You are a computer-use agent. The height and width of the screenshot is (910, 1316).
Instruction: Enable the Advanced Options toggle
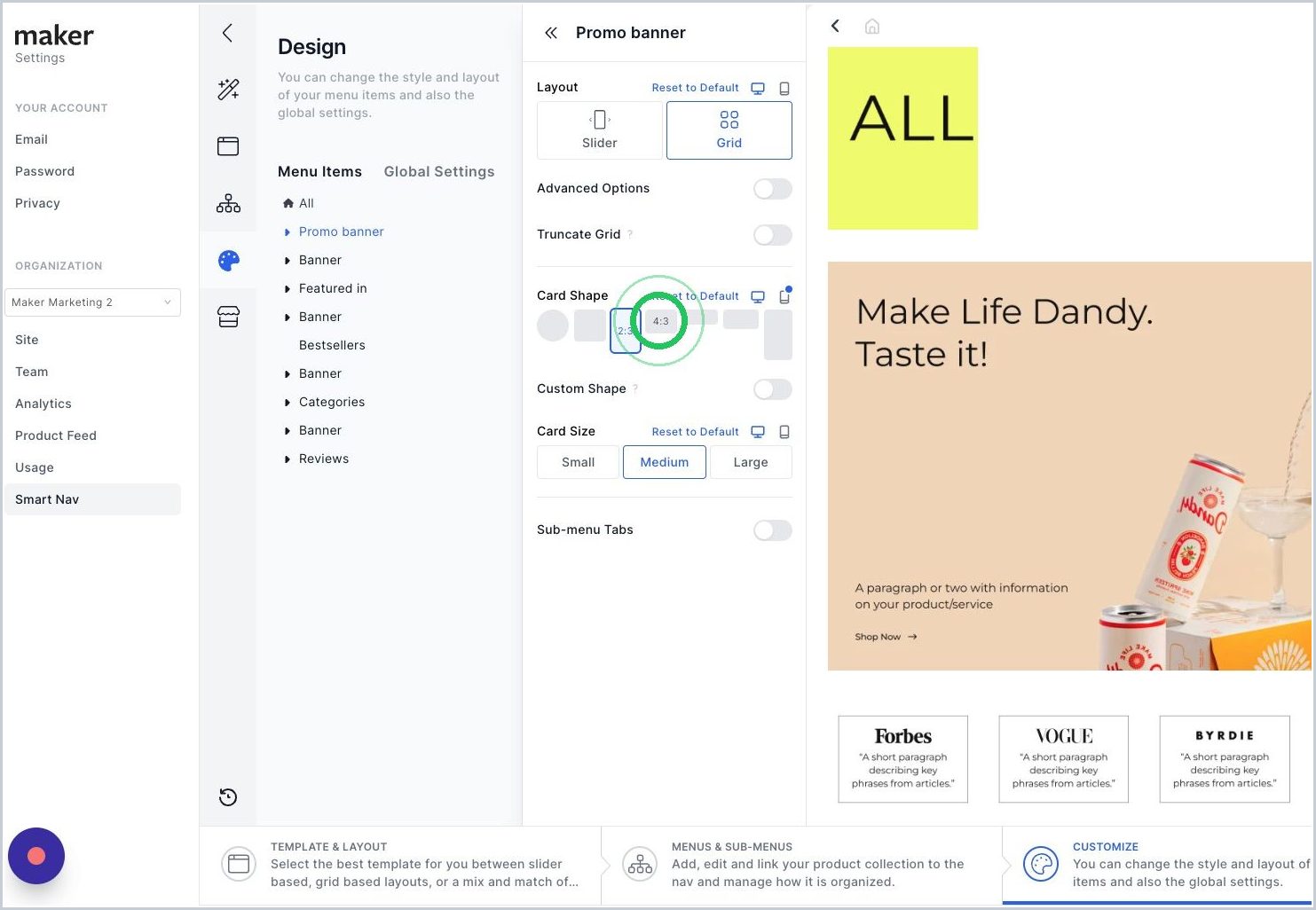[x=772, y=189]
